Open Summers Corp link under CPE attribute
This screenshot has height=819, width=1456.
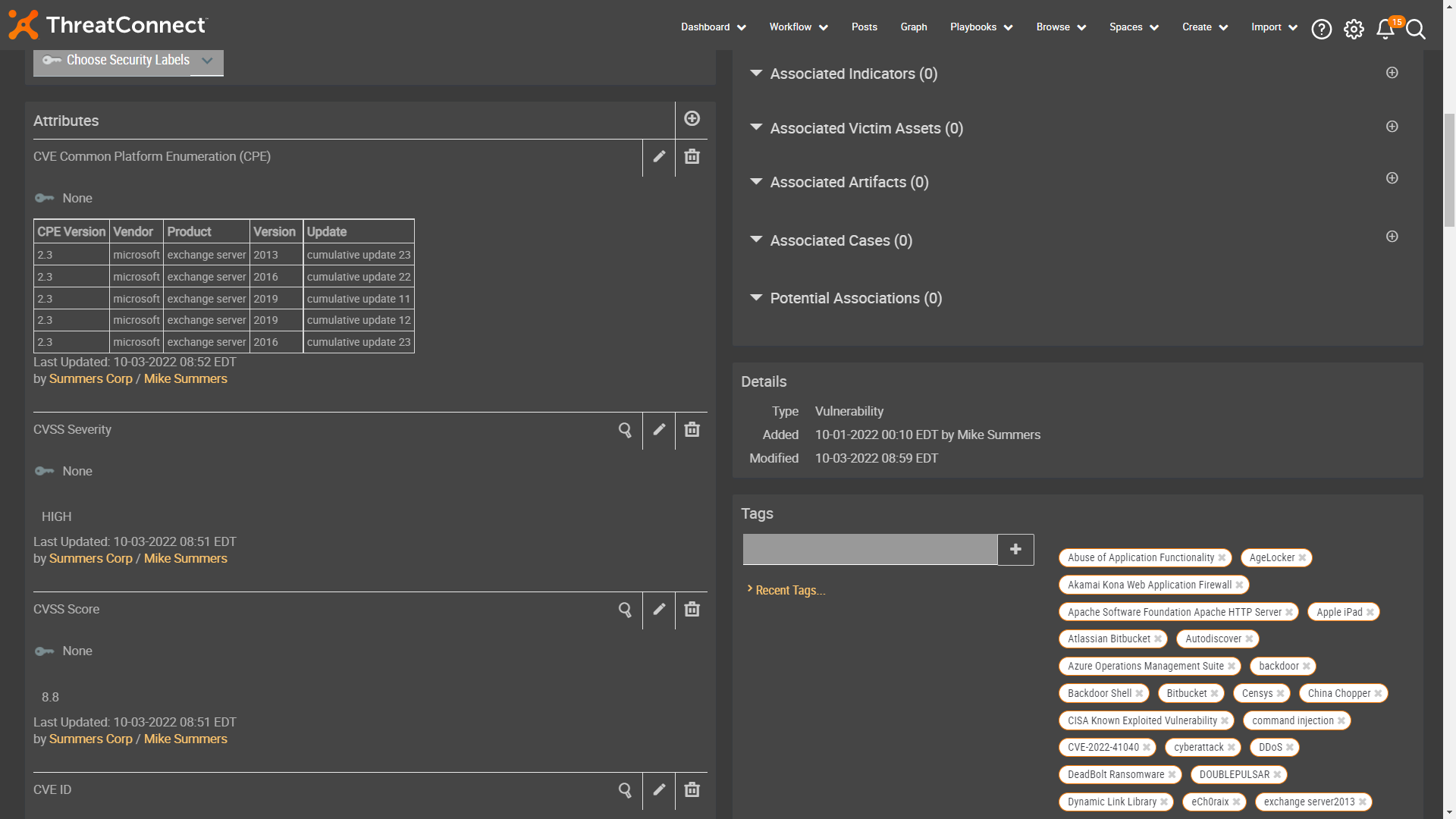click(90, 379)
